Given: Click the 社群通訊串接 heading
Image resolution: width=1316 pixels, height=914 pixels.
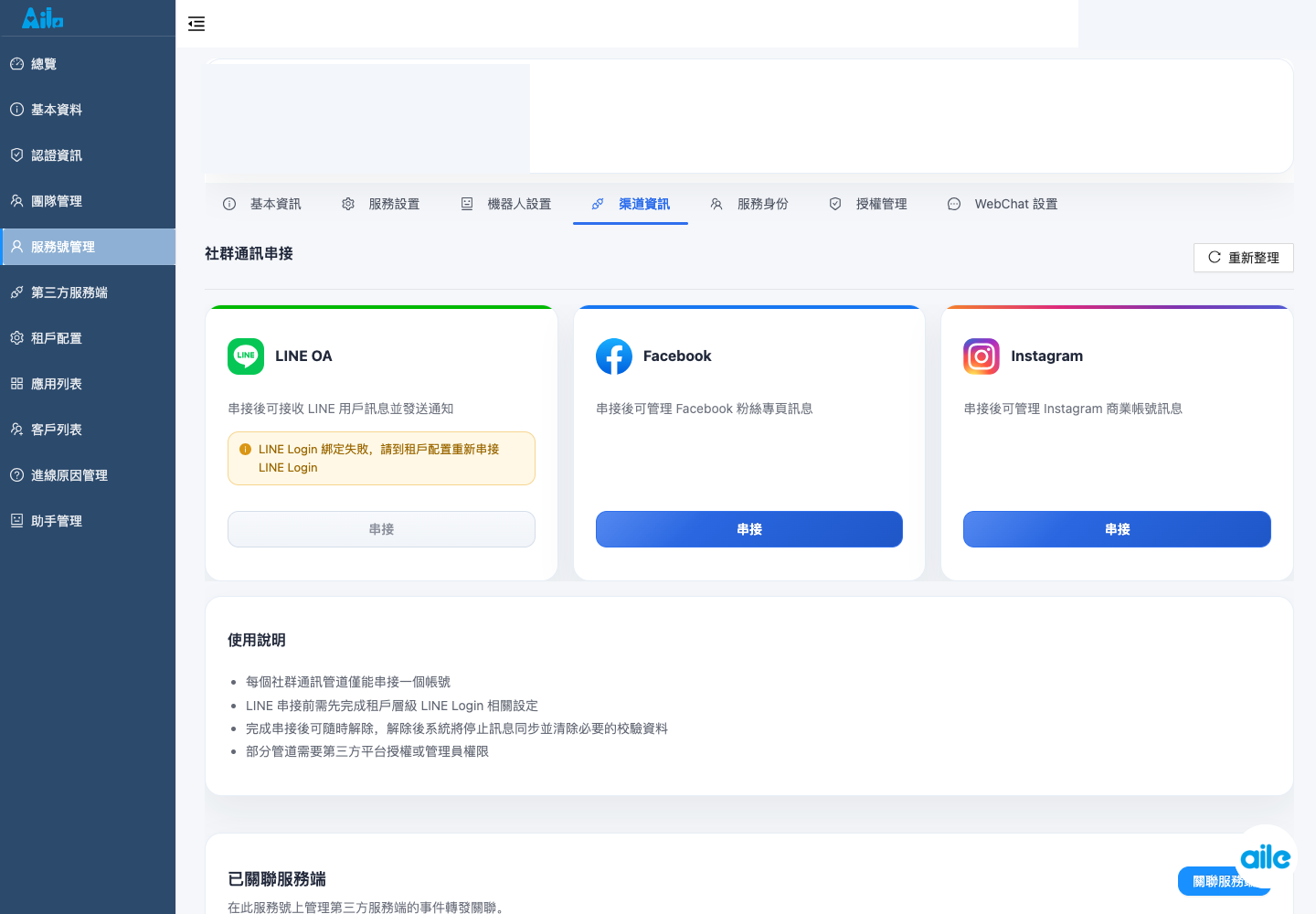Looking at the screenshot, I should [x=249, y=253].
